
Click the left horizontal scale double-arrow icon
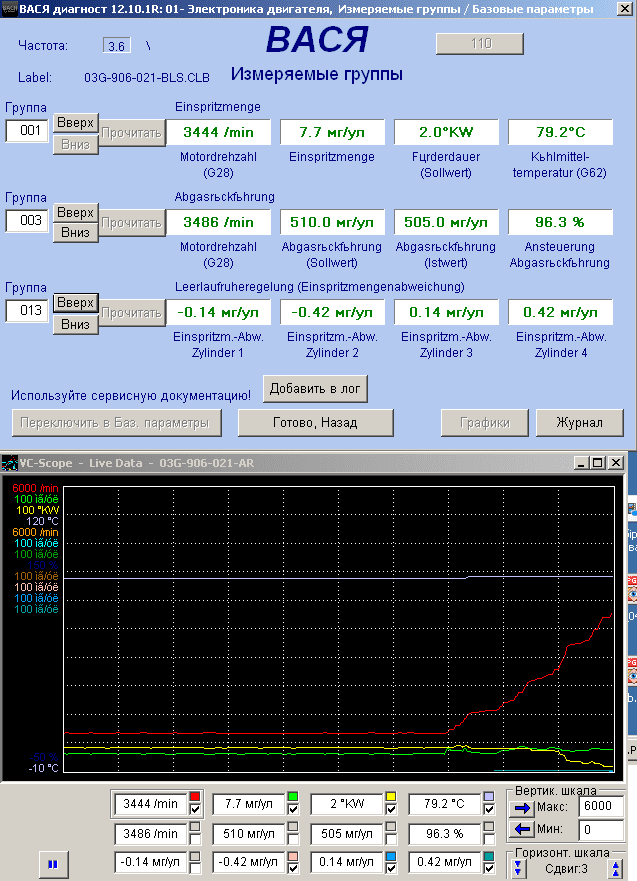pyautogui.click(x=518, y=869)
